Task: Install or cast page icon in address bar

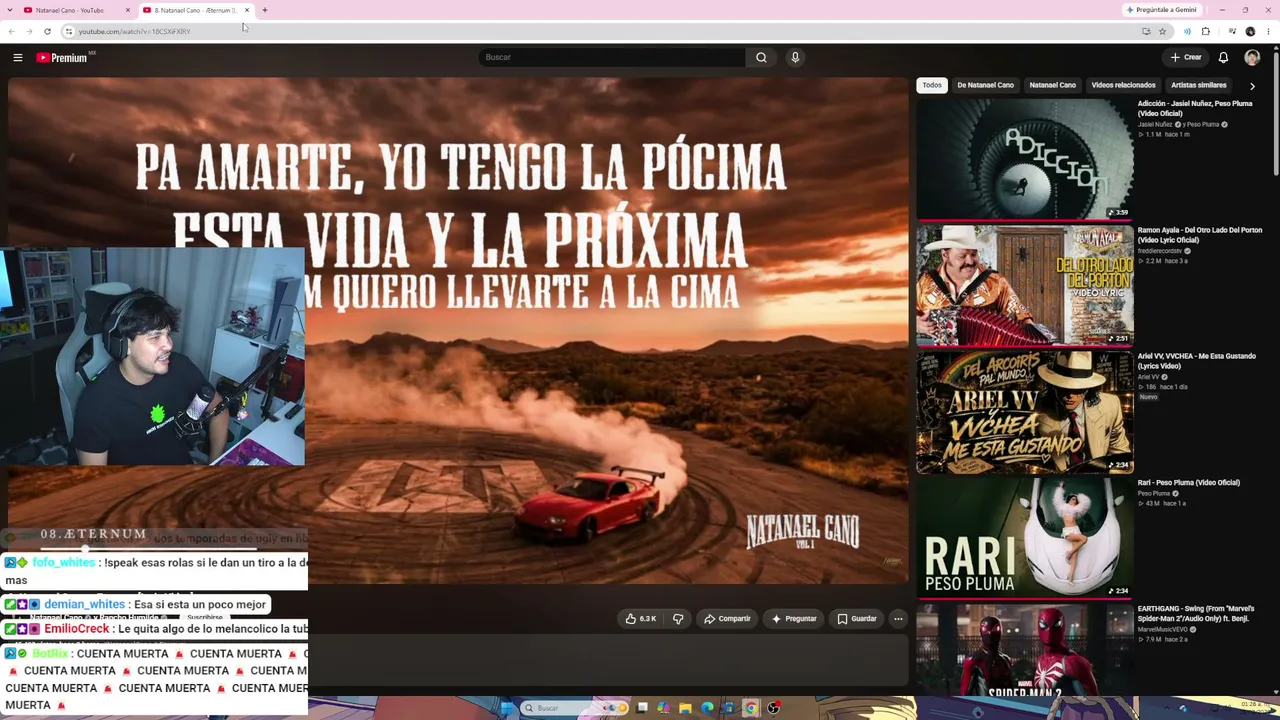Action: (1146, 31)
